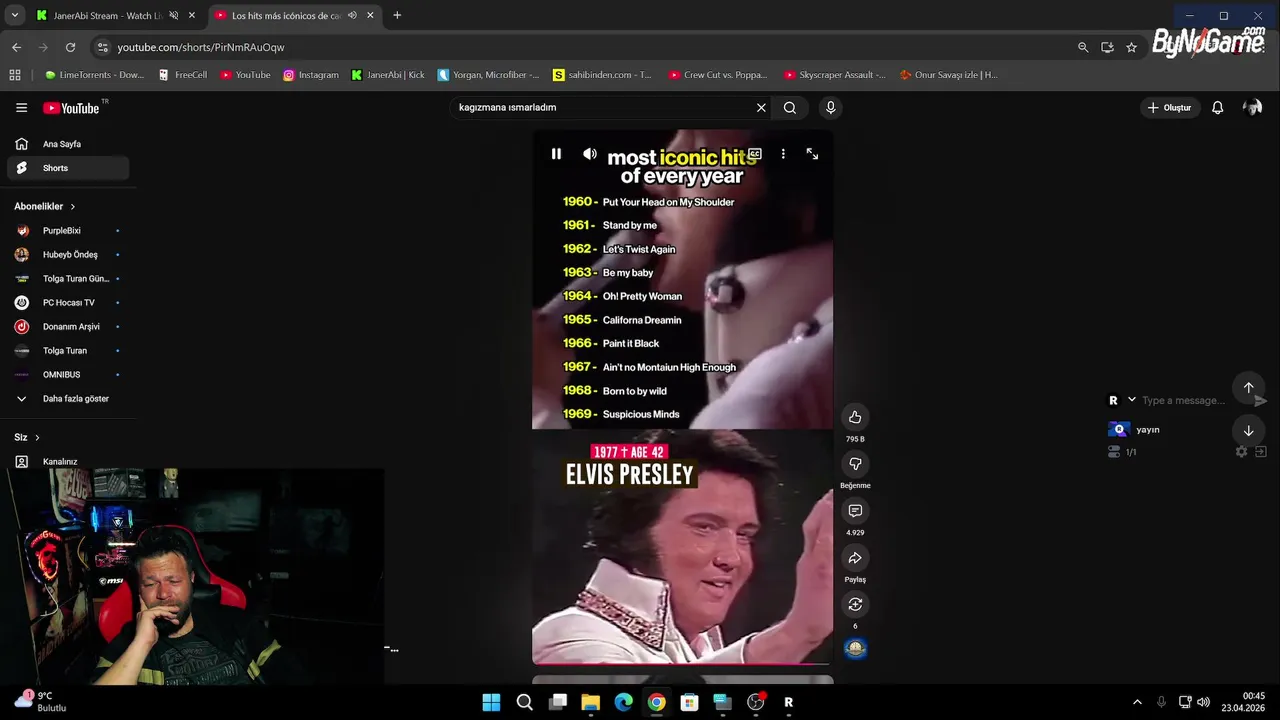Open YouTube notifications bell
Image resolution: width=1280 pixels, height=720 pixels.
pos(1217,108)
